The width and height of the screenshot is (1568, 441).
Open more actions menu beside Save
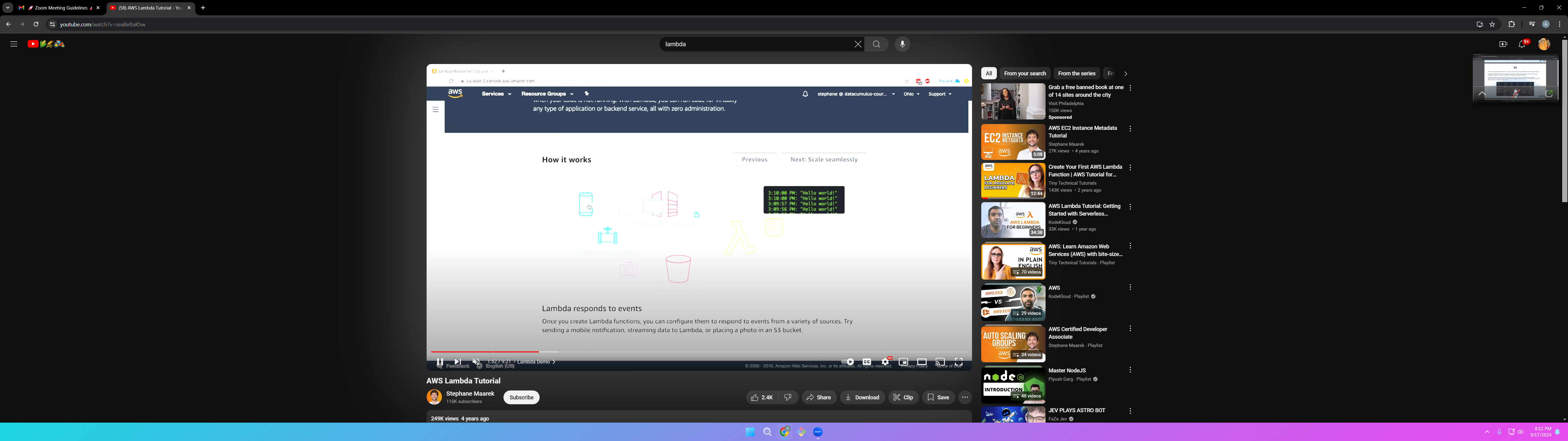point(965,397)
